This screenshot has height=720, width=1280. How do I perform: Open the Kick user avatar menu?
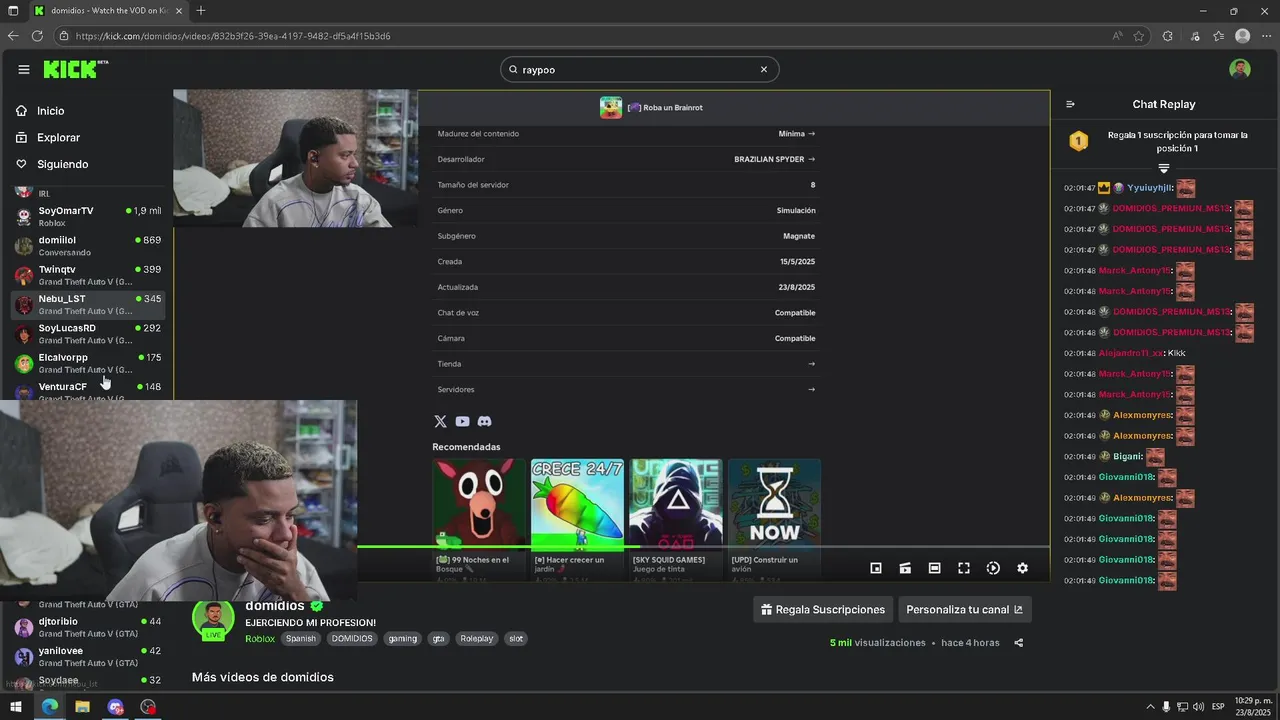coord(1240,69)
